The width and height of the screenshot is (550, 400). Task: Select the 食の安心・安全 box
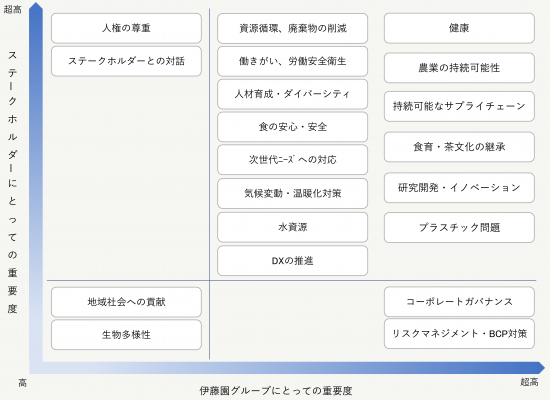293,127
